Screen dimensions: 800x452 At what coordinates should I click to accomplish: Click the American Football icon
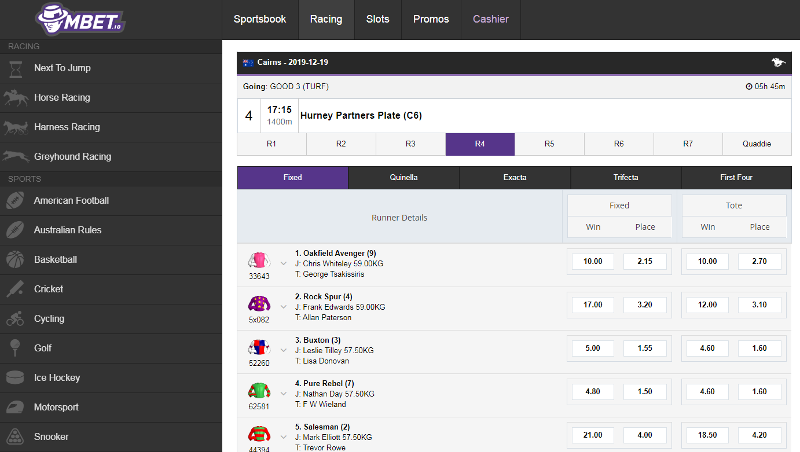15,200
